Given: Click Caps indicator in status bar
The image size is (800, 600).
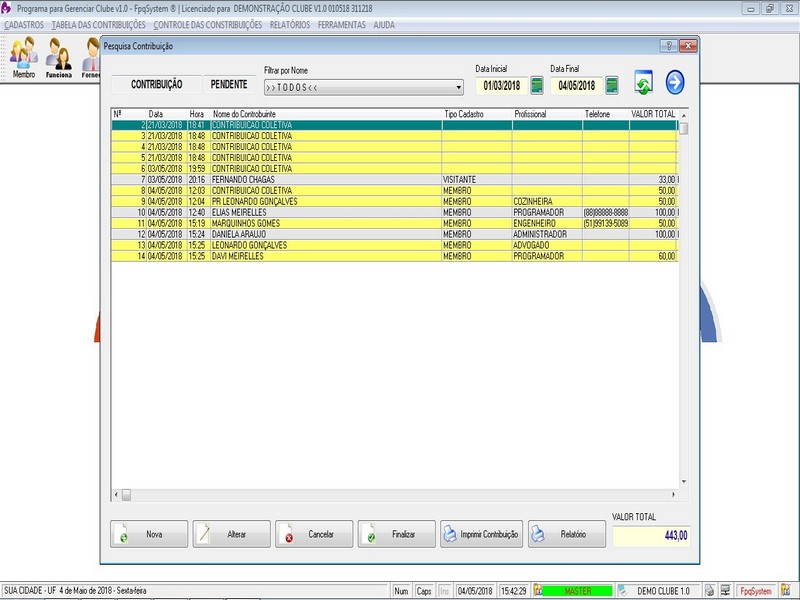Looking at the screenshot, I should 424,591.
